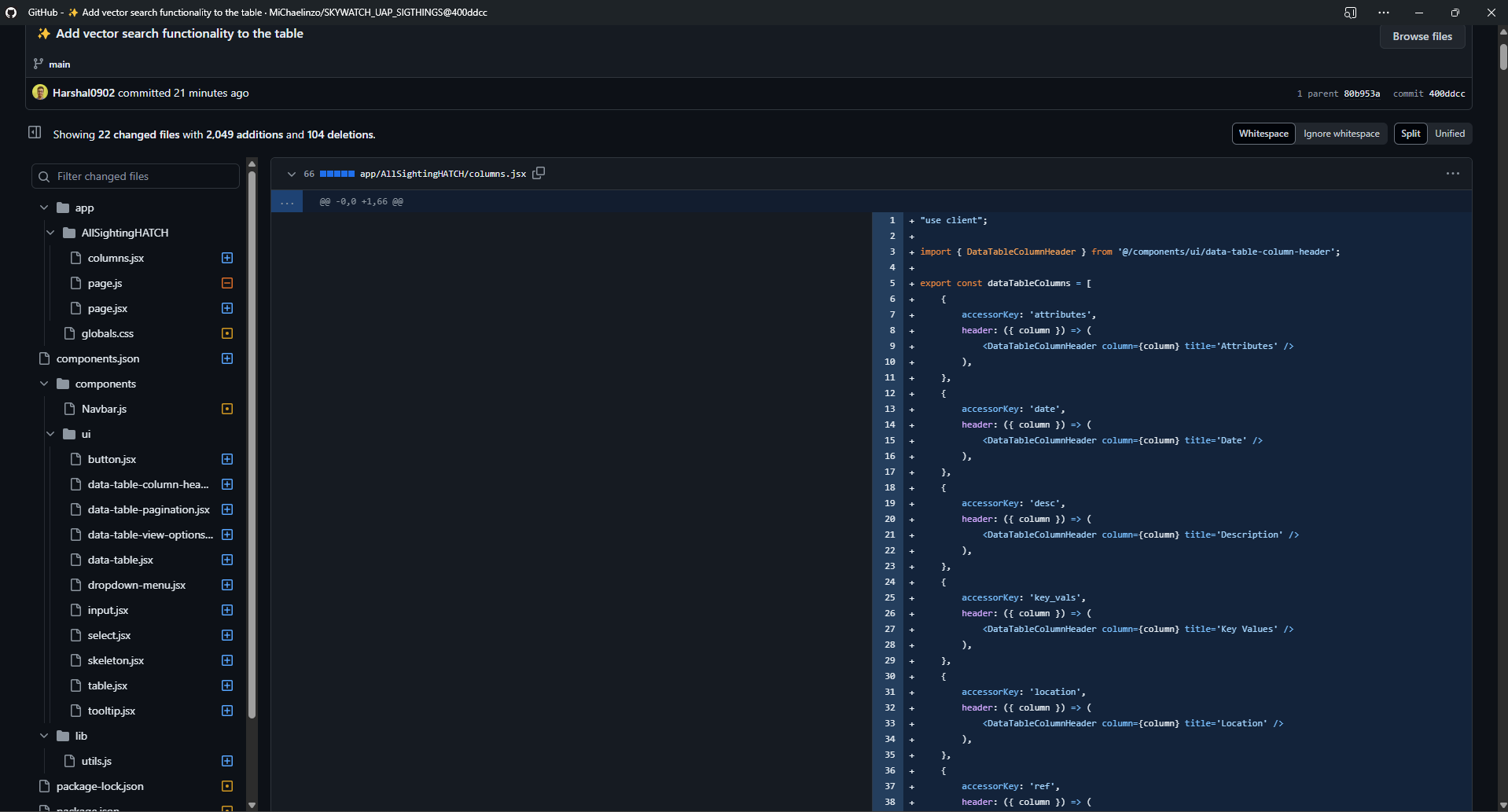Click the file tree scroll down arrow

pos(252,805)
